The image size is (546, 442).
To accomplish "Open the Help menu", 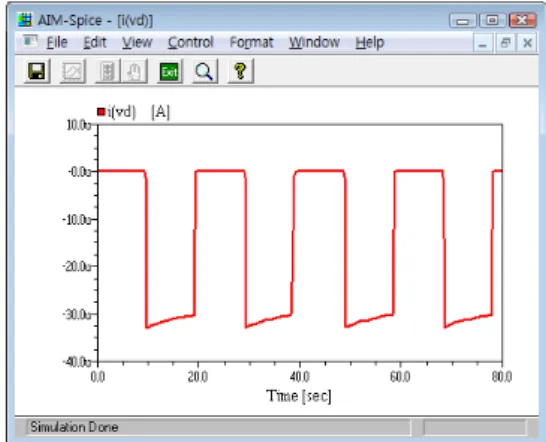I will [370, 42].
